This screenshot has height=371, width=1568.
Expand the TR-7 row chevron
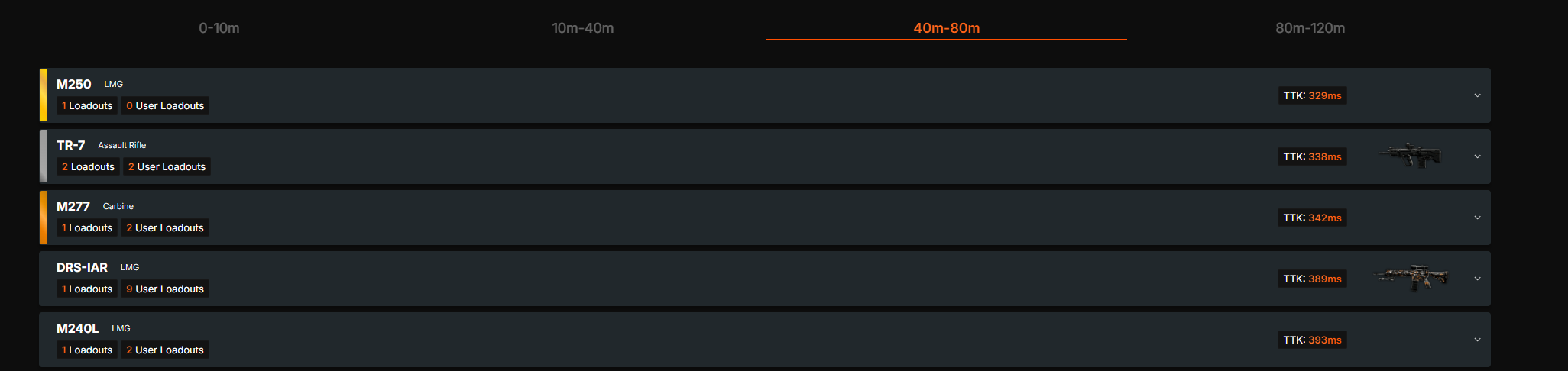point(1477,156)
